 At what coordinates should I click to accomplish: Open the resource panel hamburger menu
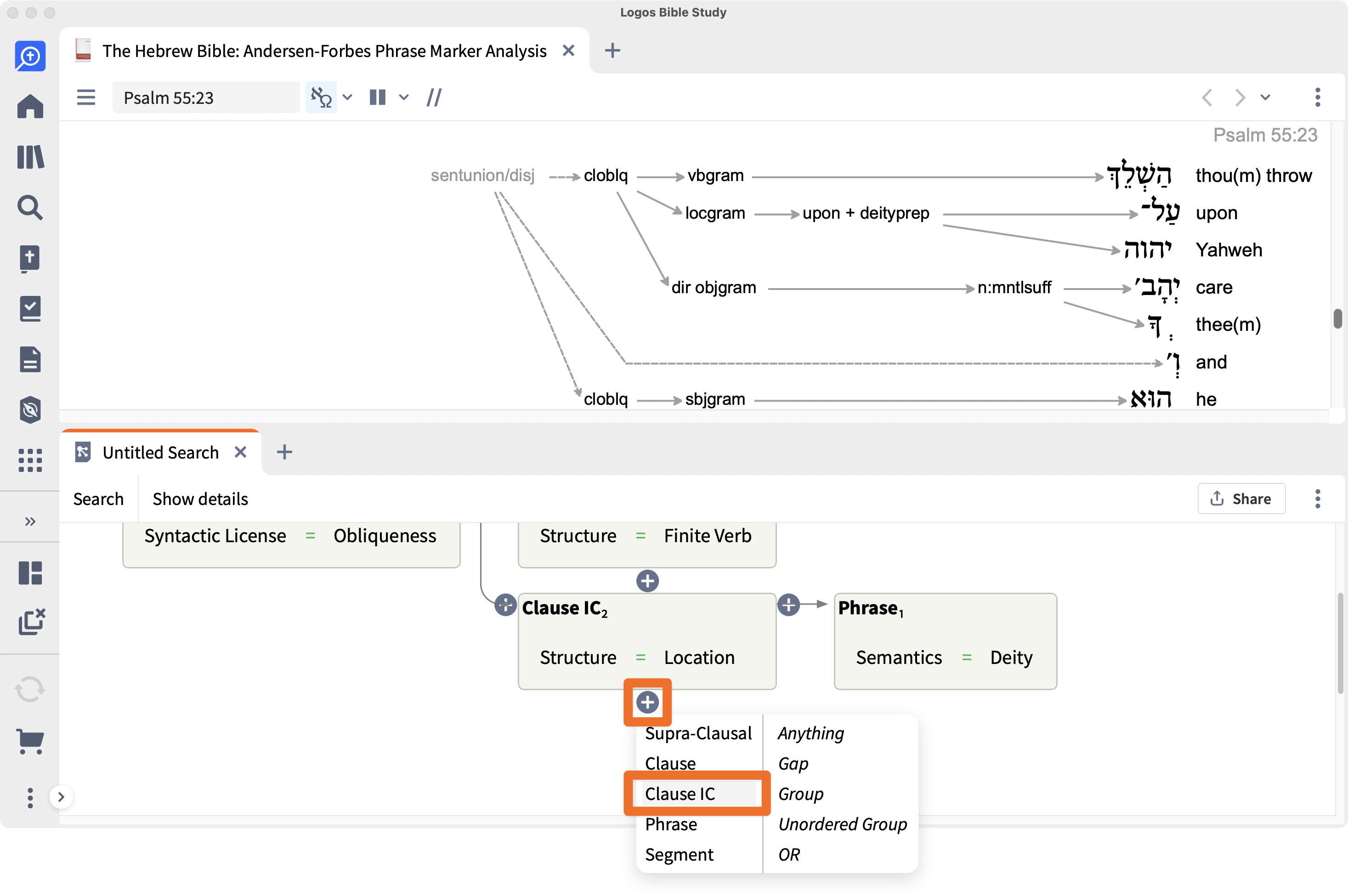[x=86, y=97]
